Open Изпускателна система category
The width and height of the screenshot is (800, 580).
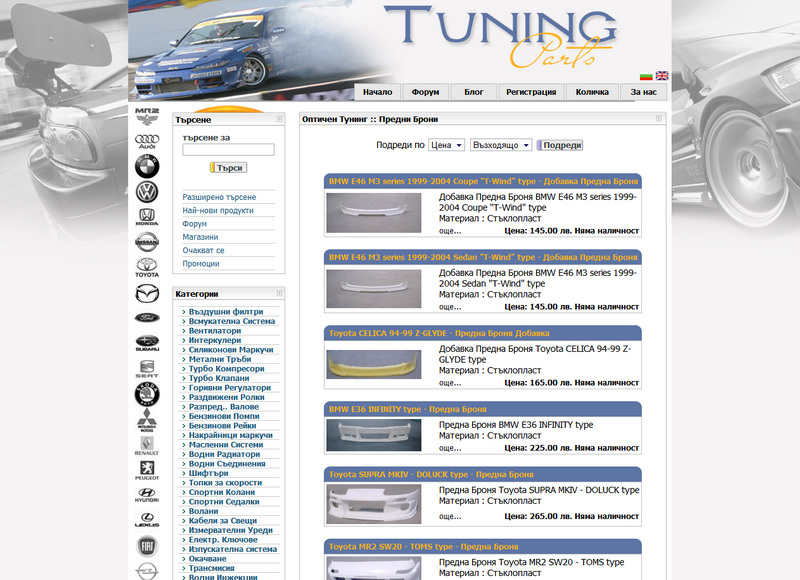(x=233, y=549)
